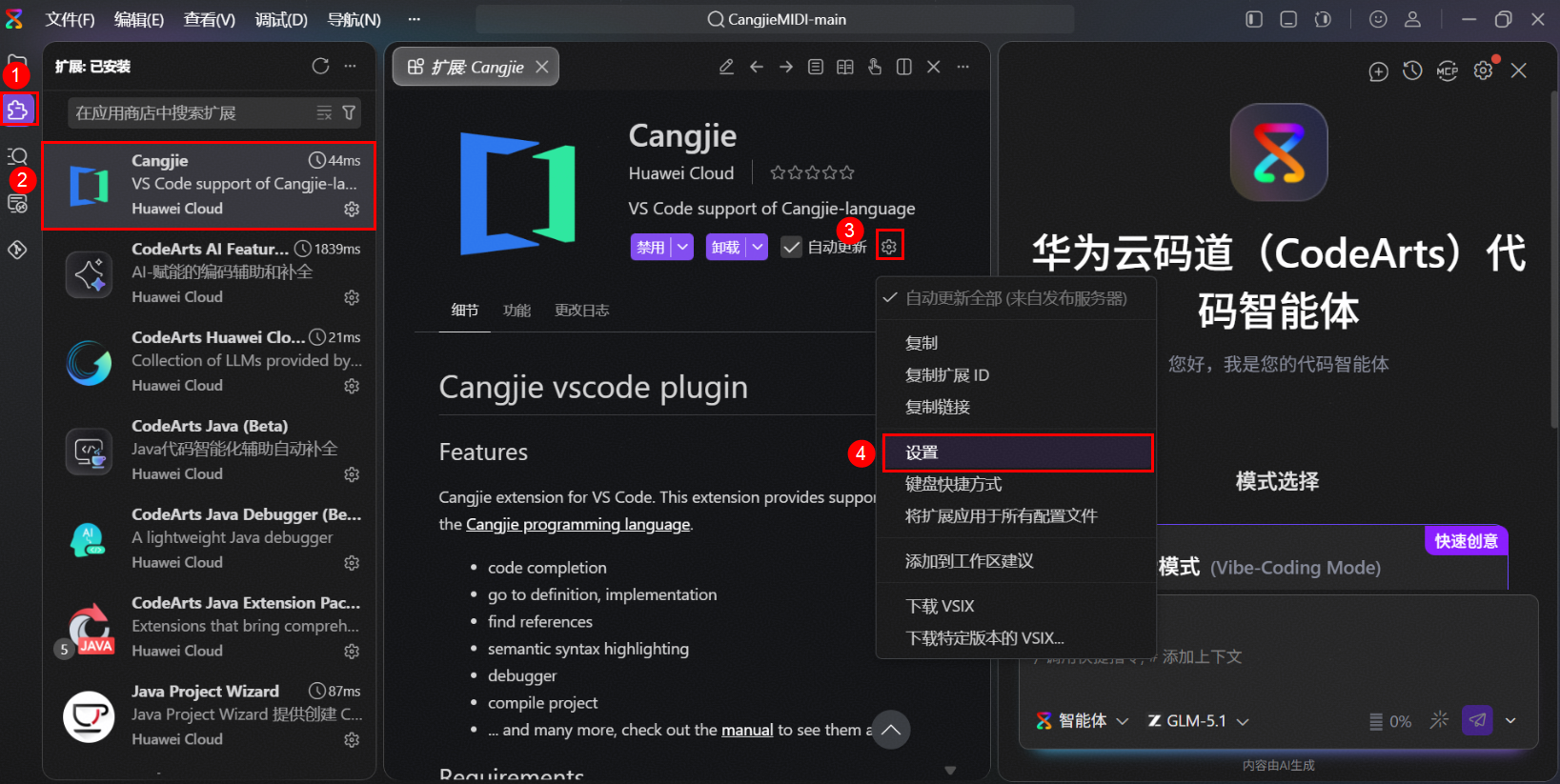The height and width of the screenshot is (784, 1560).
Task: Click the 禁用 button for Cangjie
Action: coord(651,248)
